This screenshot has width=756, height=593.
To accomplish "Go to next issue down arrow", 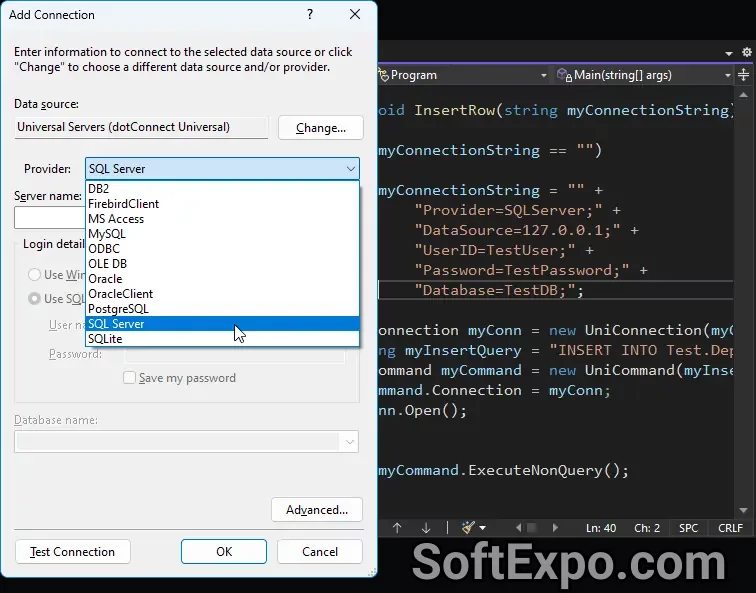I will pyautogui.click(x=426, y=528).
